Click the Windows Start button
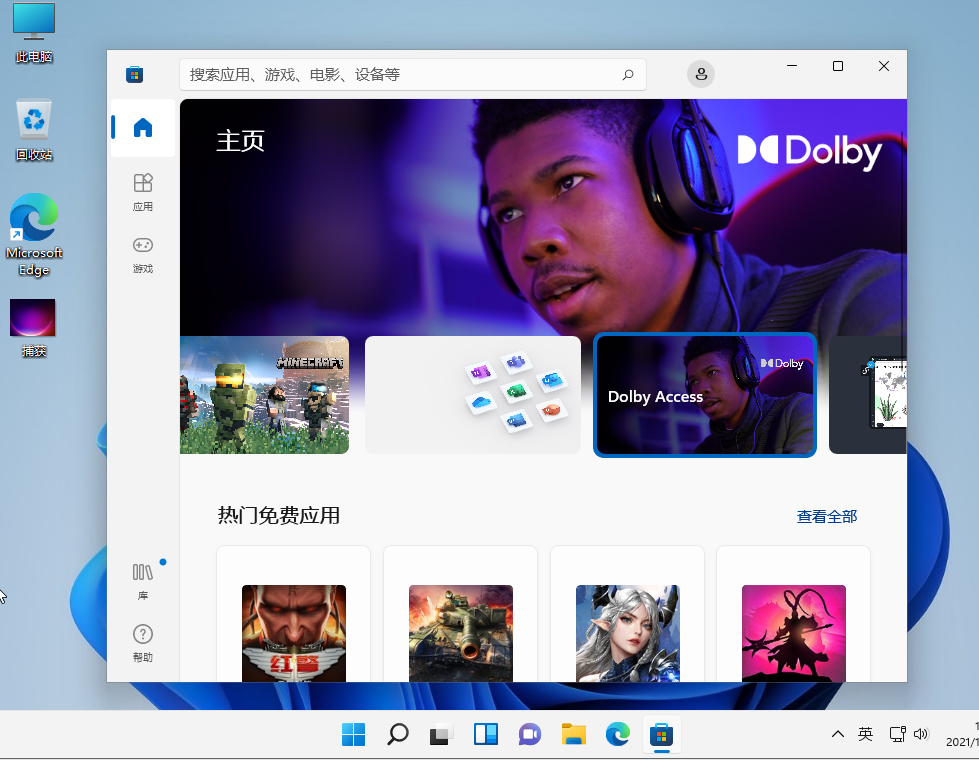 pos(353,735)
